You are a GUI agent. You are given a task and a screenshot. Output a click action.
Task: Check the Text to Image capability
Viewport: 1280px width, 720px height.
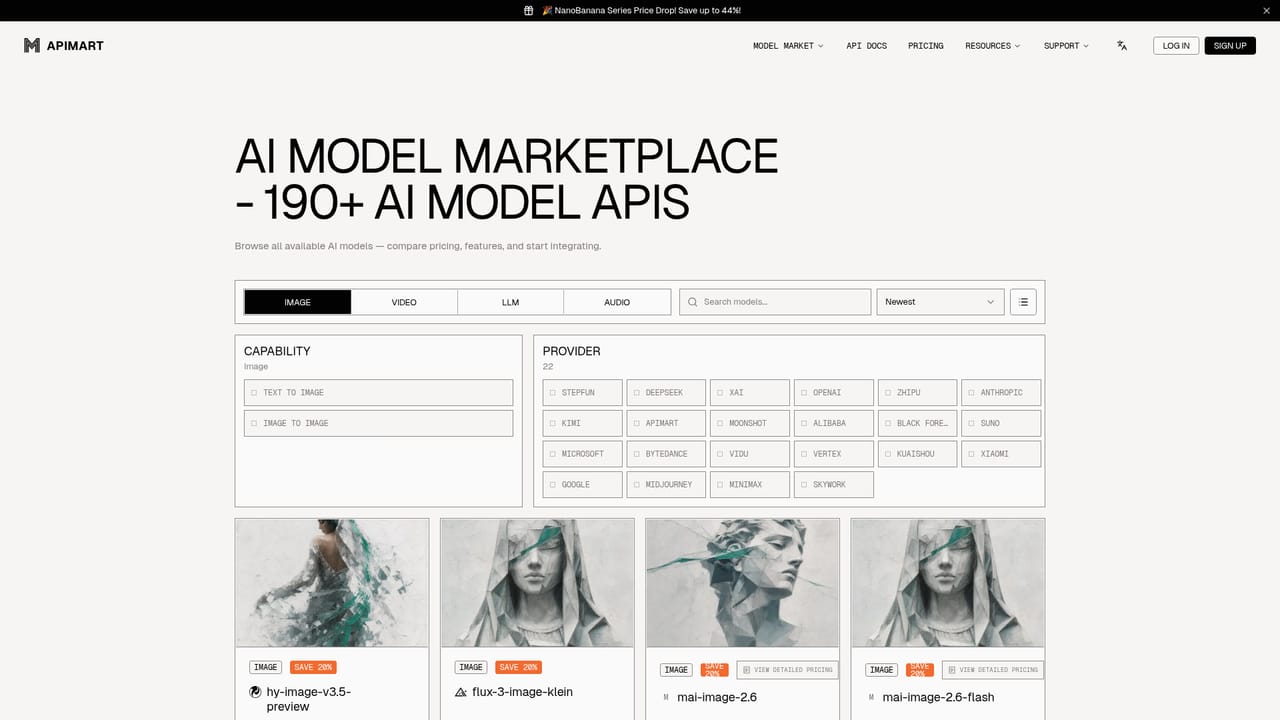(x=378, y=392)
